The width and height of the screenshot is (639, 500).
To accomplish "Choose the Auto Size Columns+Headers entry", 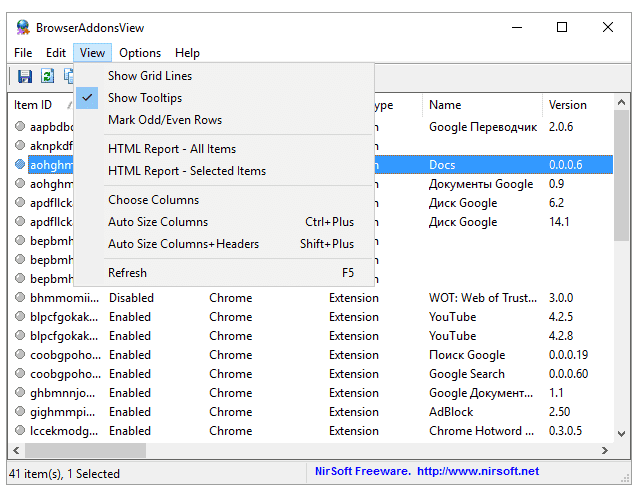I will coord(183,244).
